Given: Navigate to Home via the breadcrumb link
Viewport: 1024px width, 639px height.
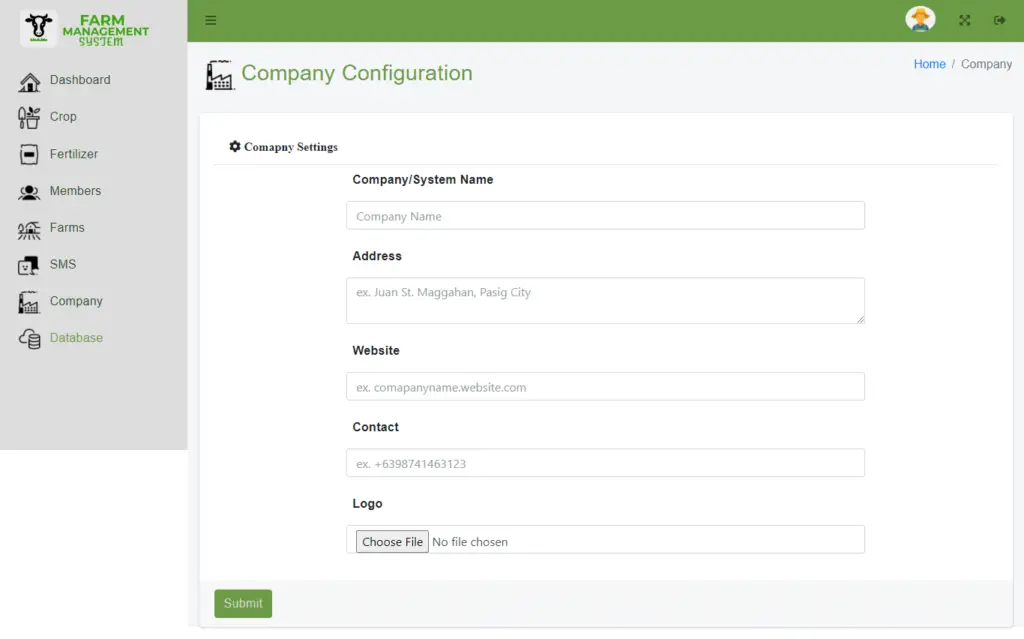Looking at the screenshot, I should tap(929, 63).
